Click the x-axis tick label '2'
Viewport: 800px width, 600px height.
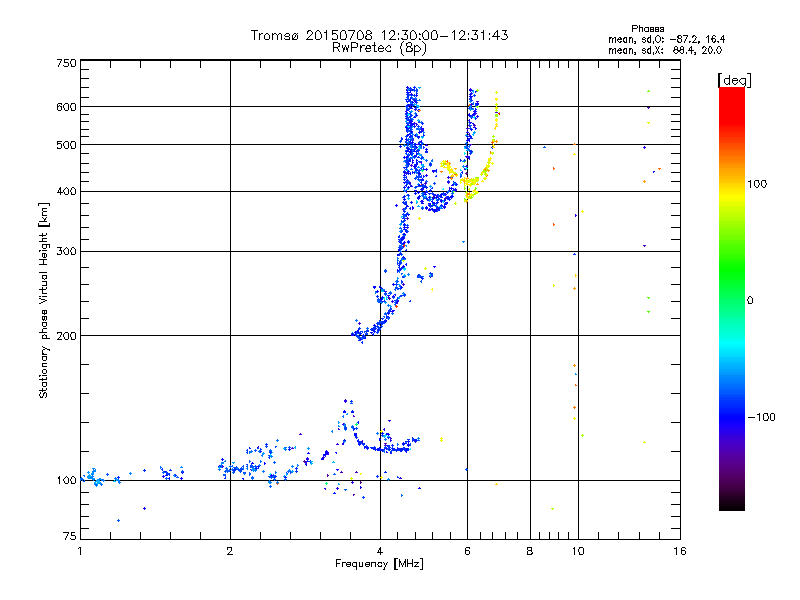point(230,551)
